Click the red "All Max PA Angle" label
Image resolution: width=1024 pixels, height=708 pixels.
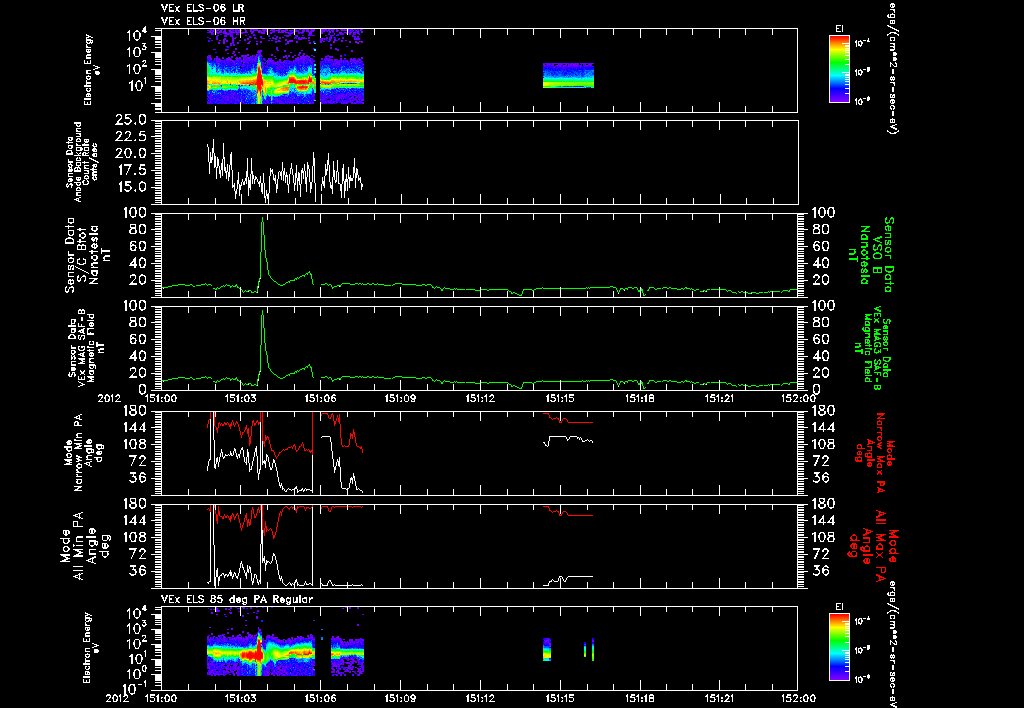(x=872, y=544)
